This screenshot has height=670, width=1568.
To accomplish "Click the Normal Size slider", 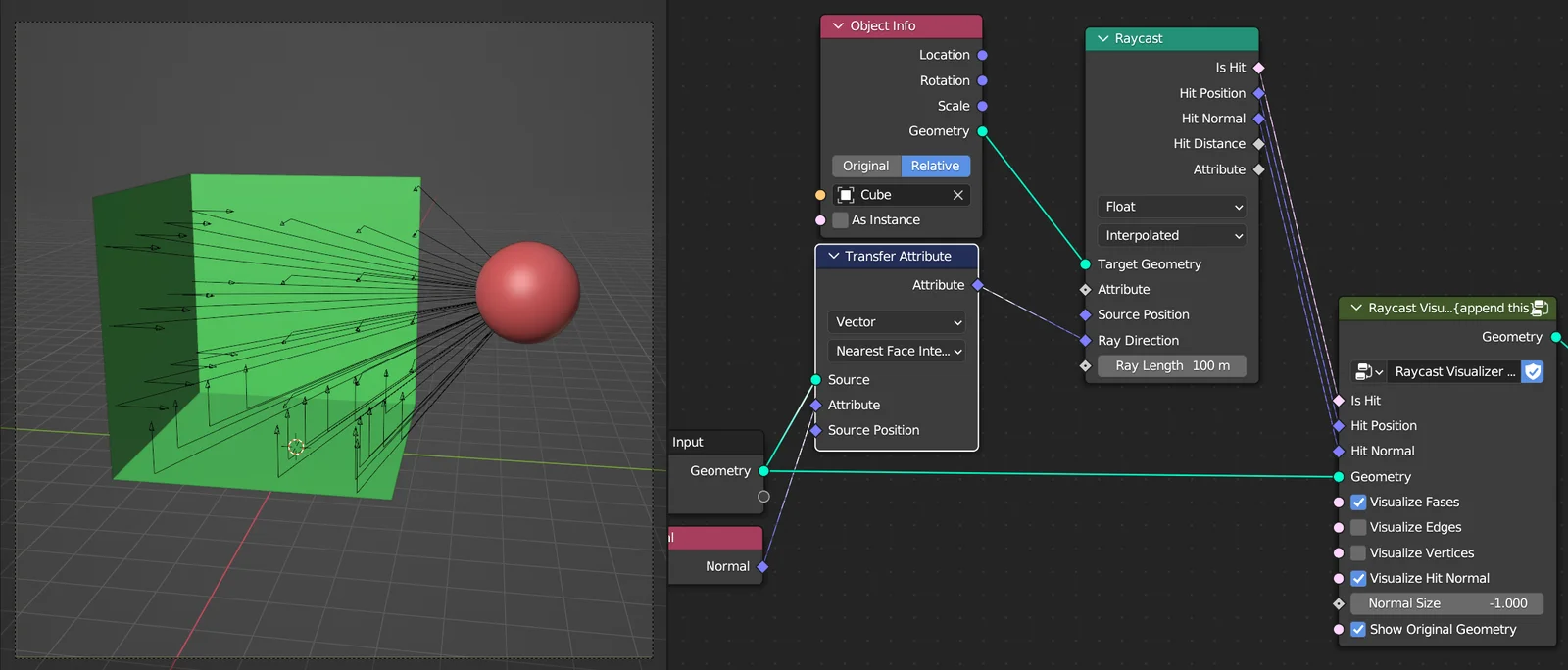I will 1446,604.
